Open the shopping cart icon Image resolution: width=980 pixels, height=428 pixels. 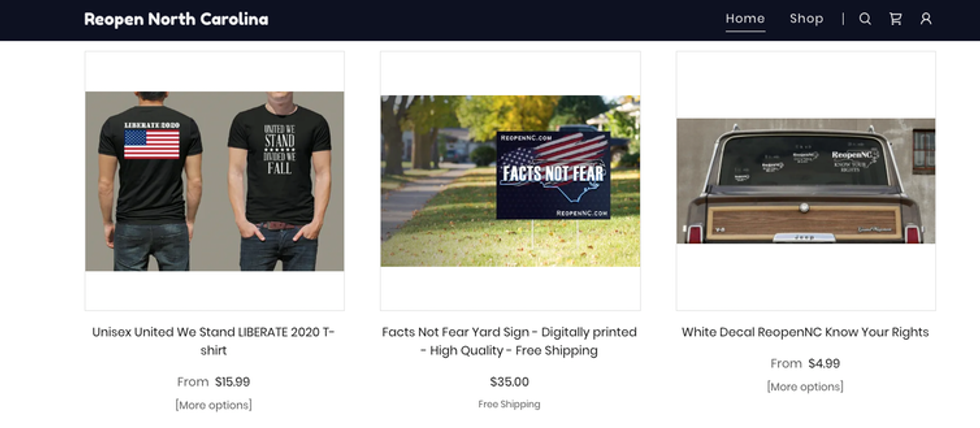(x=896, y=19)
